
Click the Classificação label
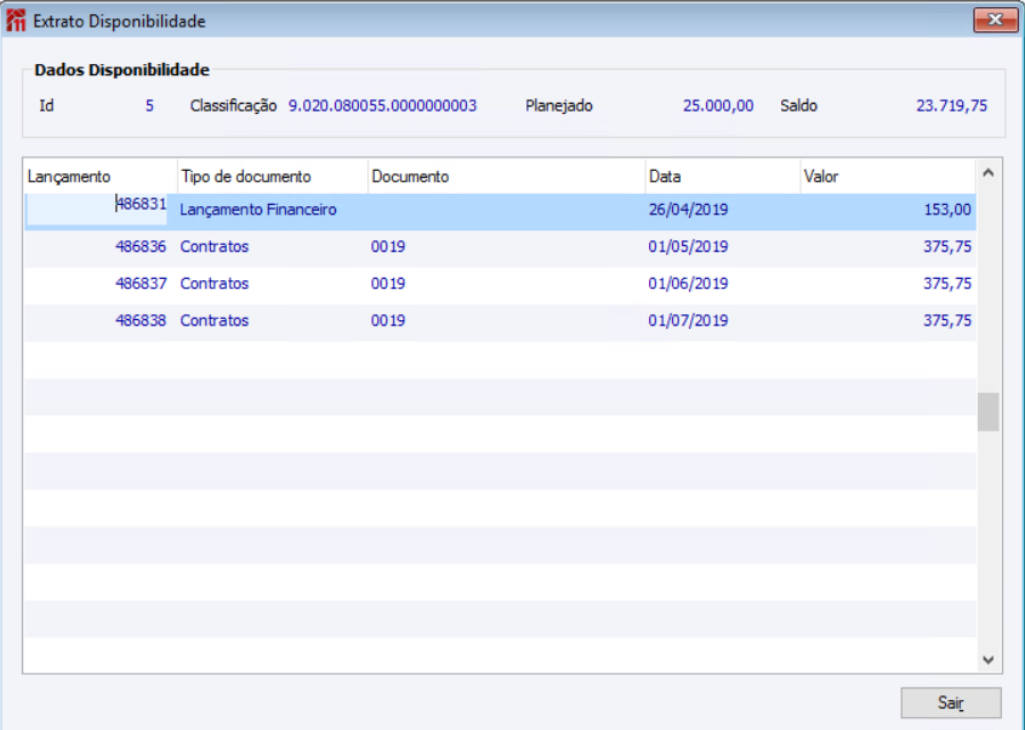coord(233,106)
